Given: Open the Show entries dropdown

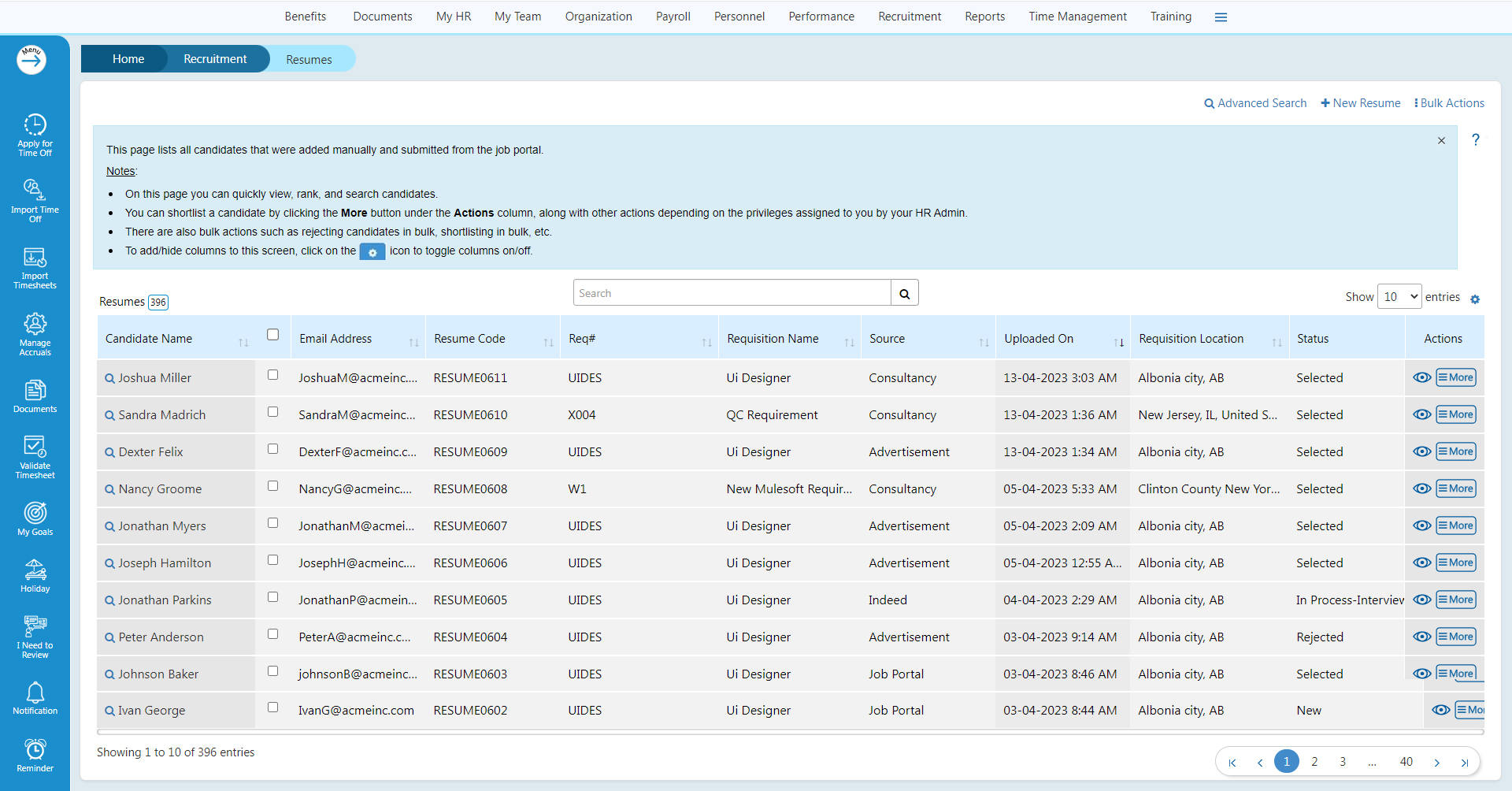Looking at the screenshot, I should click(1399, 297).
